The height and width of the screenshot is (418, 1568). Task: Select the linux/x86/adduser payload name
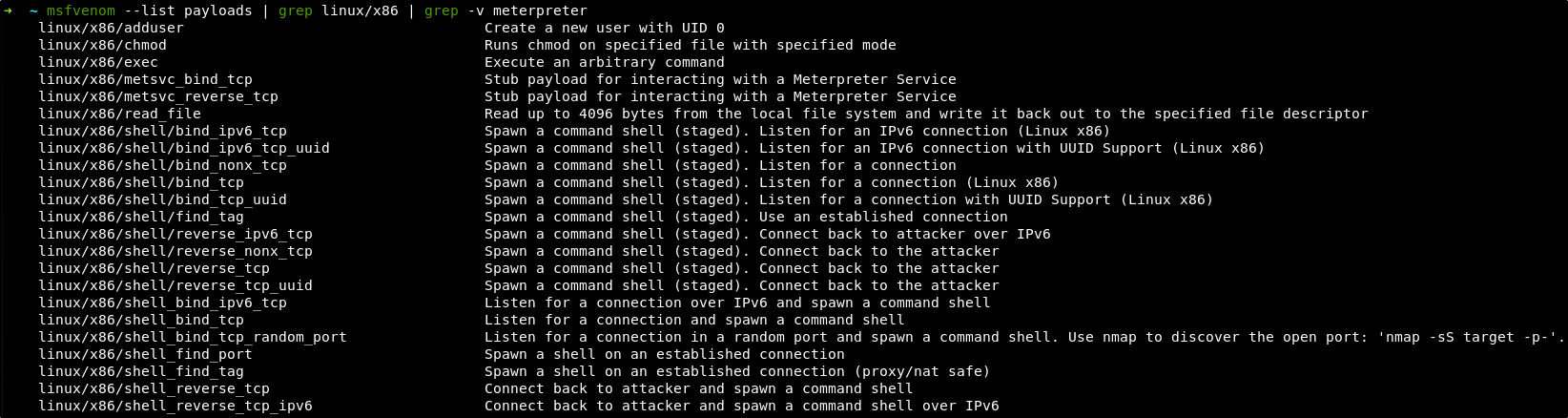[x=111, y=28]
